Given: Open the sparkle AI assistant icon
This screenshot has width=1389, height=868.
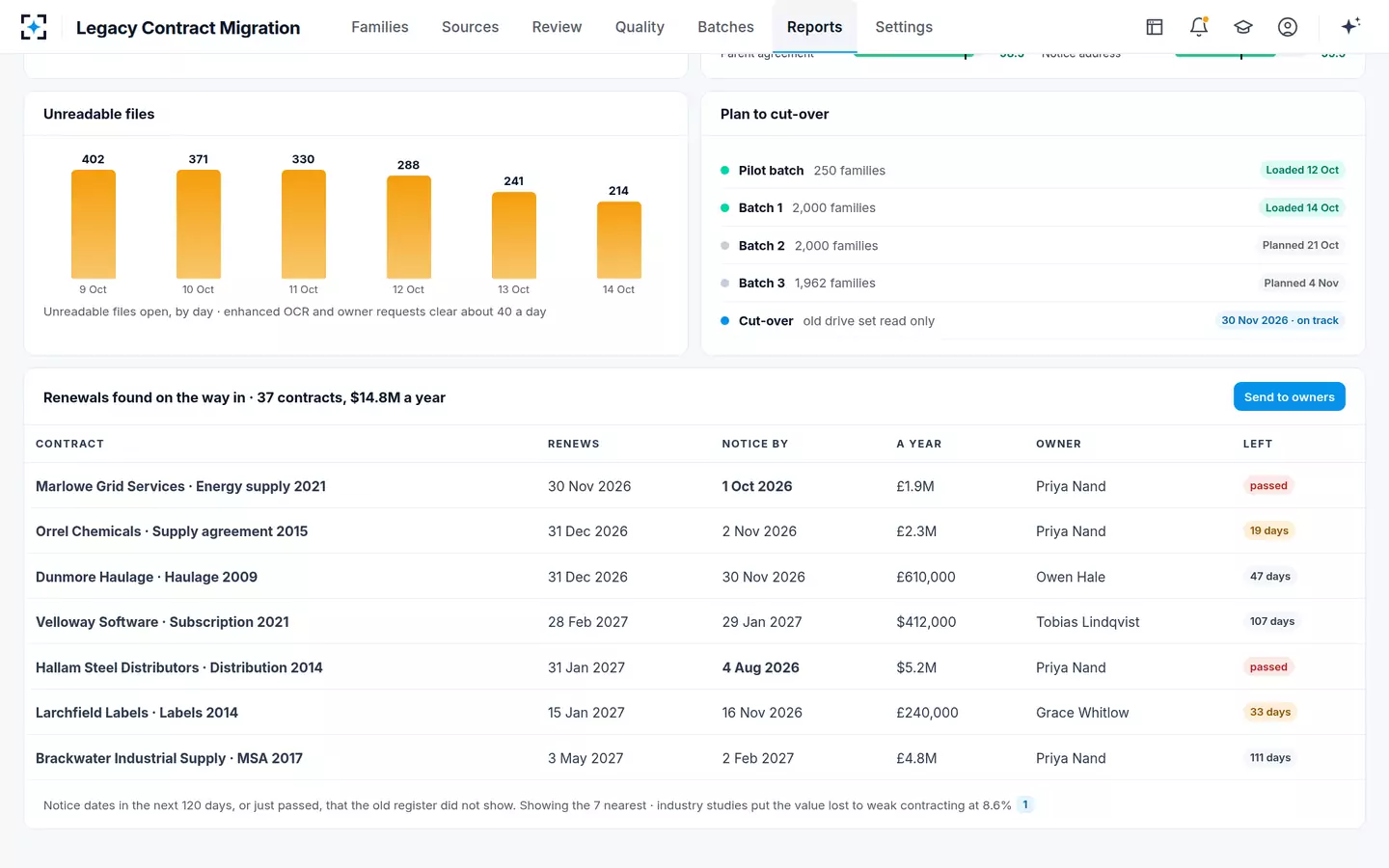Looking at the screenshot, I should coord(1350,26).
